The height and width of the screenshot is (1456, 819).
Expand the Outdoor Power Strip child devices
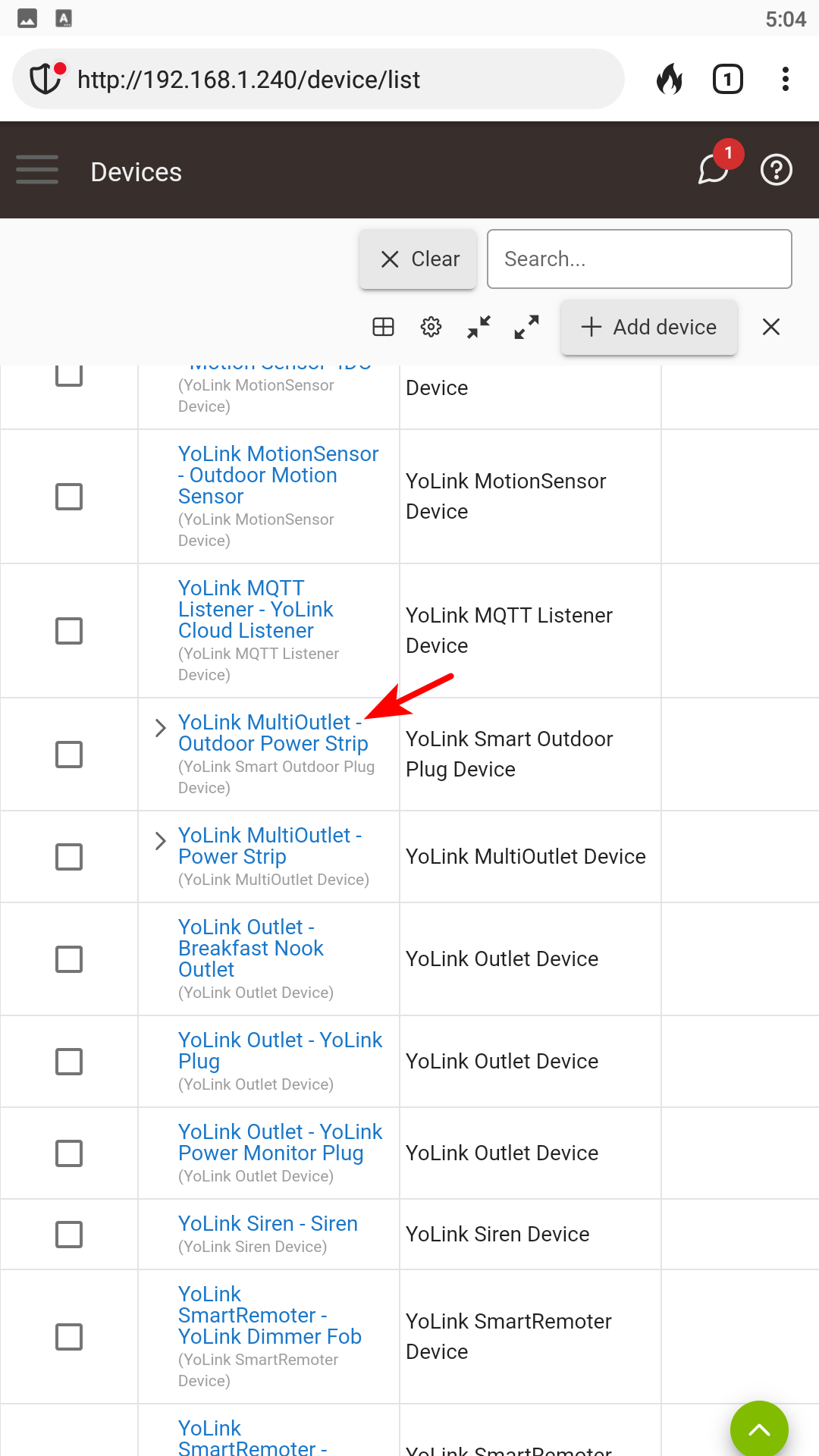160,728
